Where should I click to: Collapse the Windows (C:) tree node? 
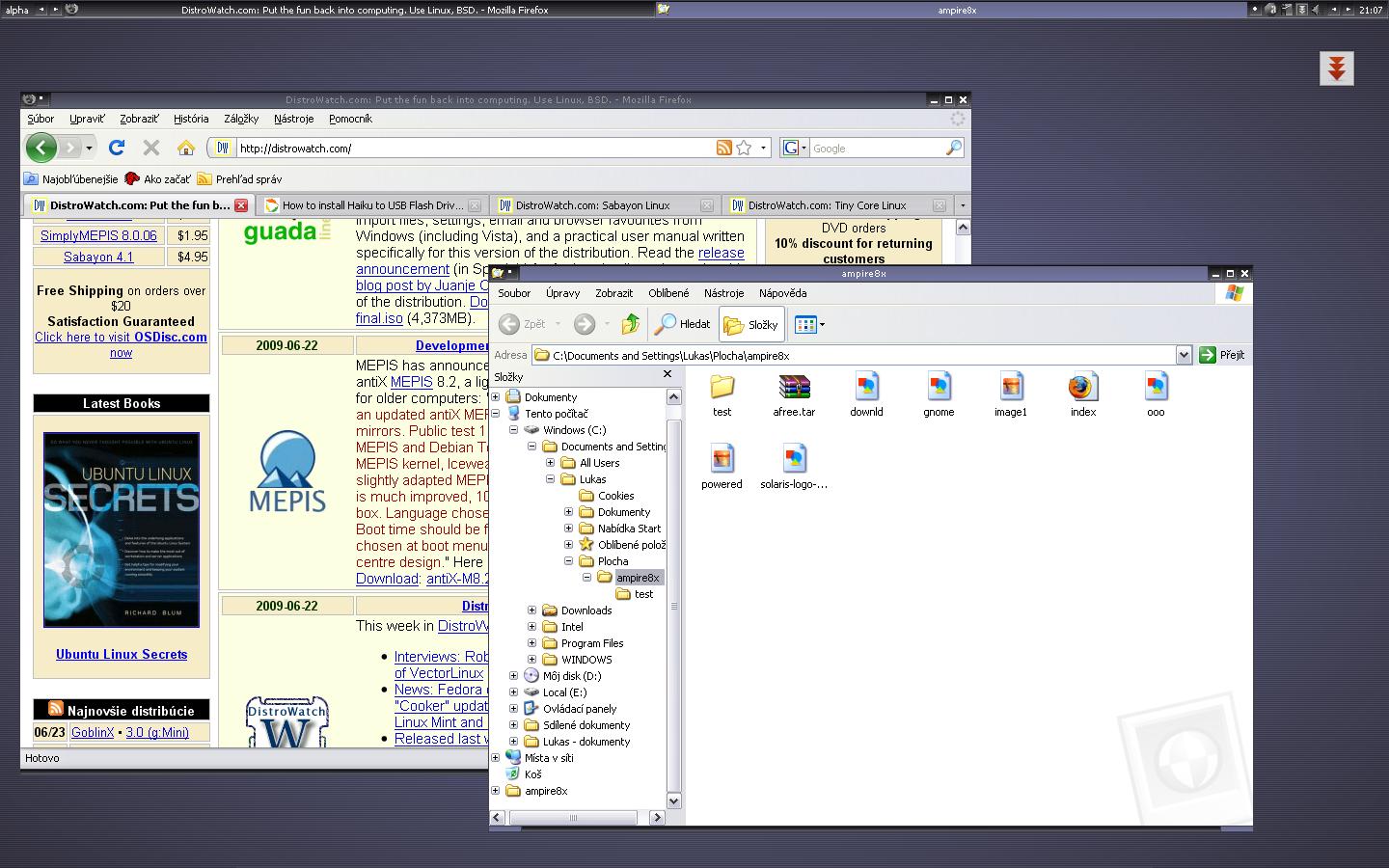click(514, 430)
